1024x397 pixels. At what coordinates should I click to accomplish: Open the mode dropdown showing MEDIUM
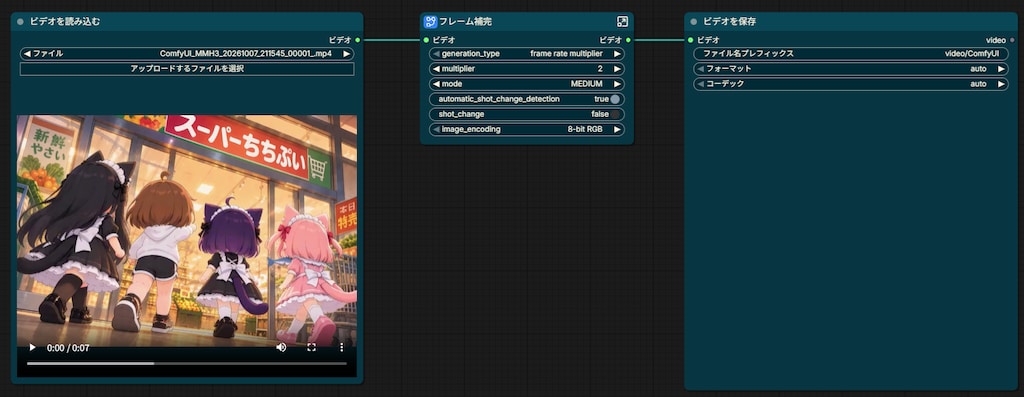coord(526,84)
